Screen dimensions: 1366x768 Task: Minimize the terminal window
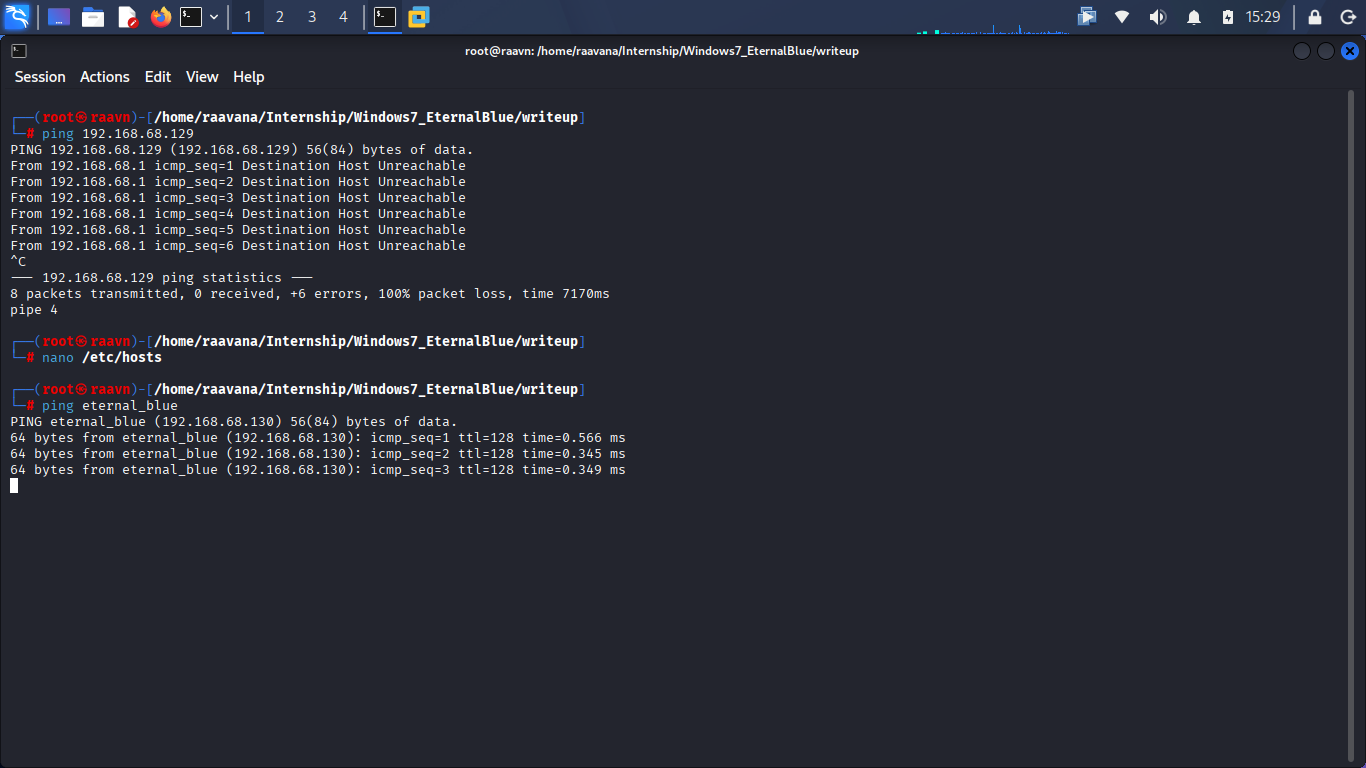pyautogui.click(x=1301, y=51)
